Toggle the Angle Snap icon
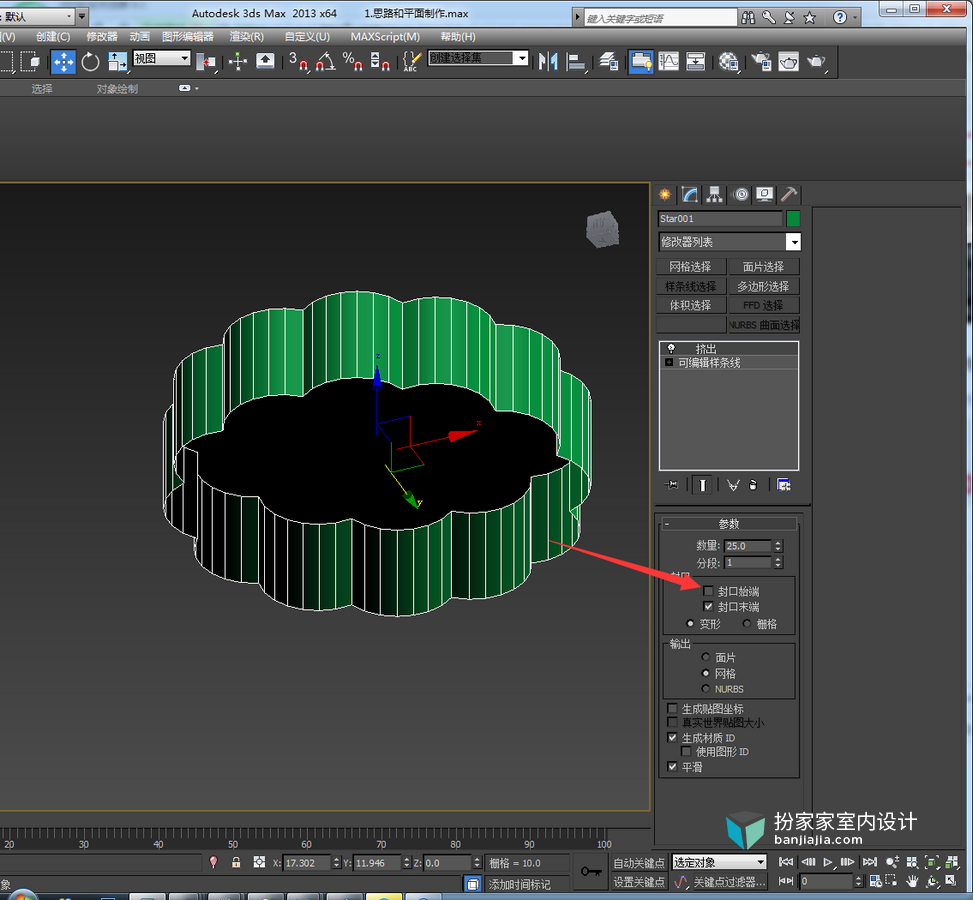This screenshot has width=973, height=900. [325, 61]
